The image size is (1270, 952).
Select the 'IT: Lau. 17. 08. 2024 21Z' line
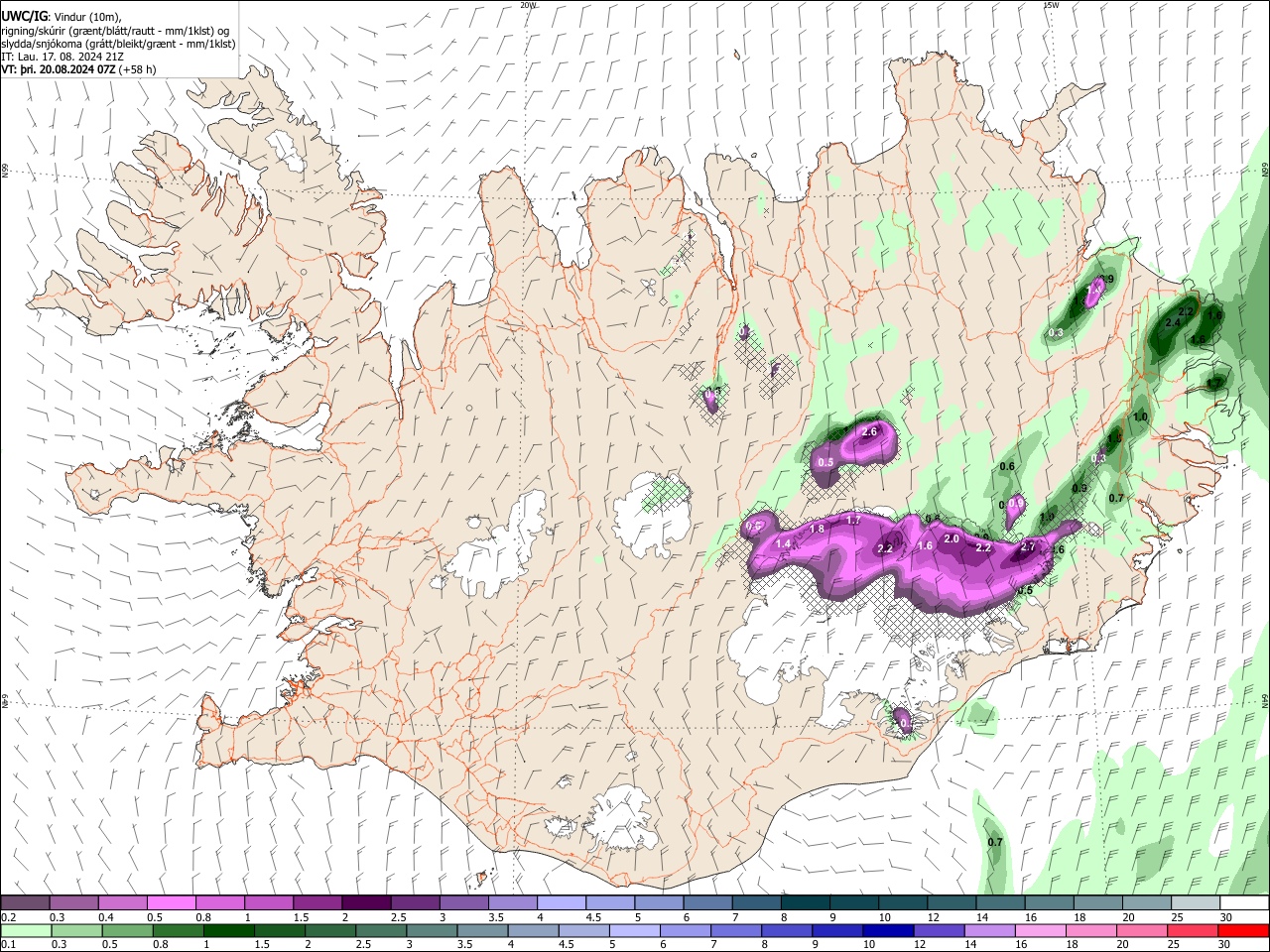pyautogui.click(x=62, y=57)
